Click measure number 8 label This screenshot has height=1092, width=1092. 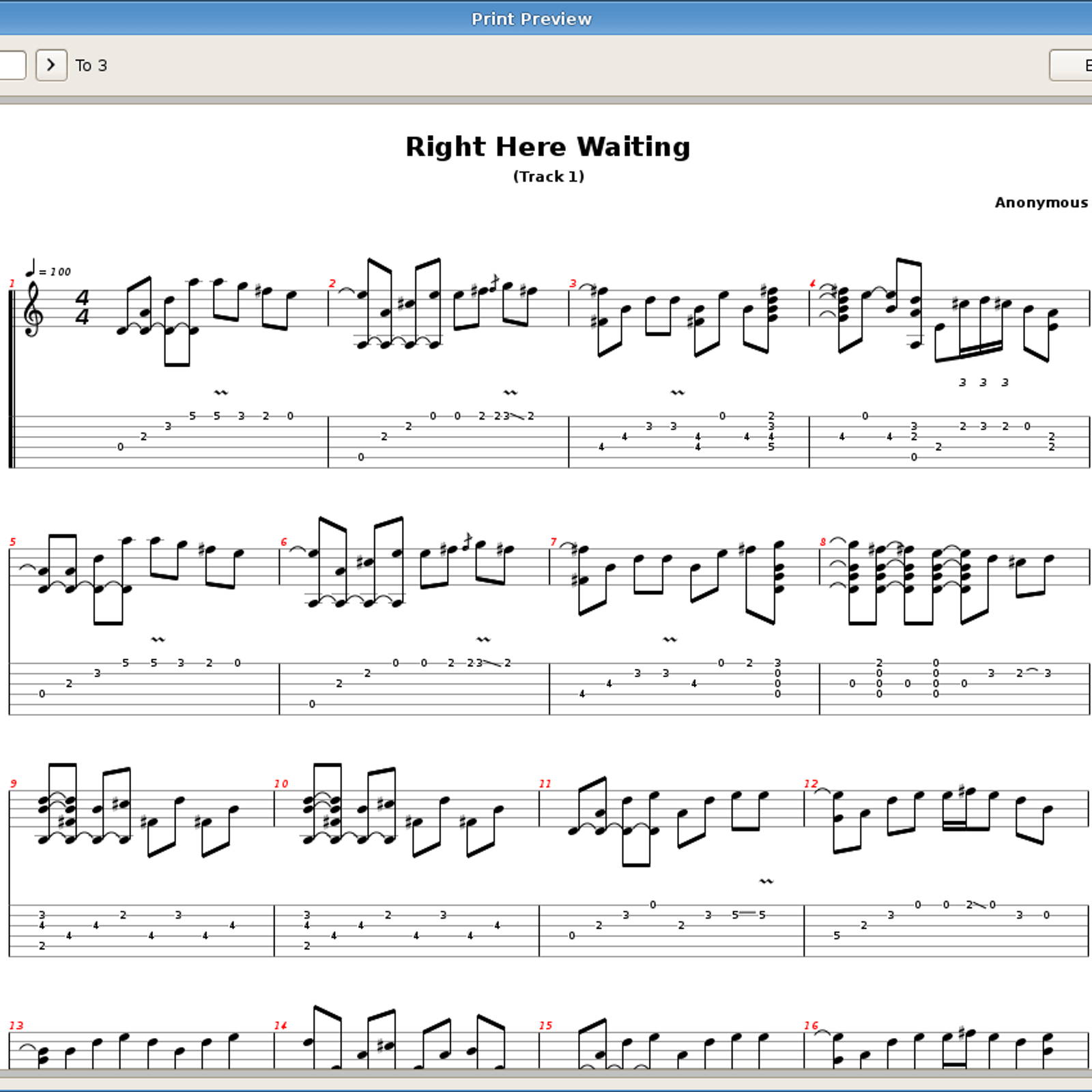click(x=823, y=542)
